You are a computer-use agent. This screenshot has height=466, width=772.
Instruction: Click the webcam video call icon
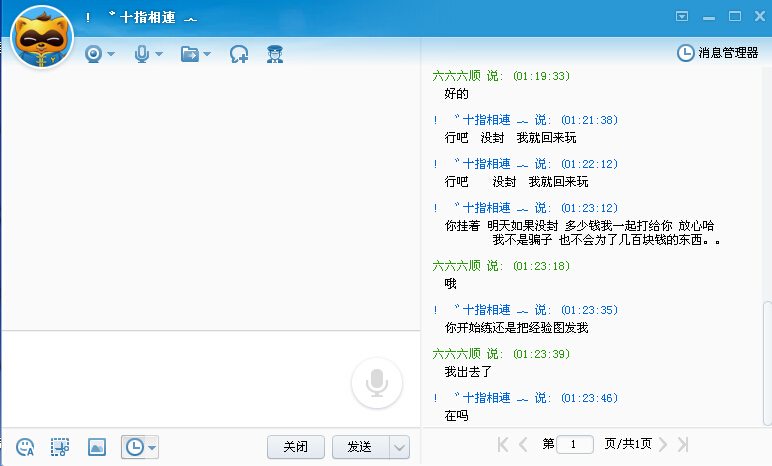94,54
